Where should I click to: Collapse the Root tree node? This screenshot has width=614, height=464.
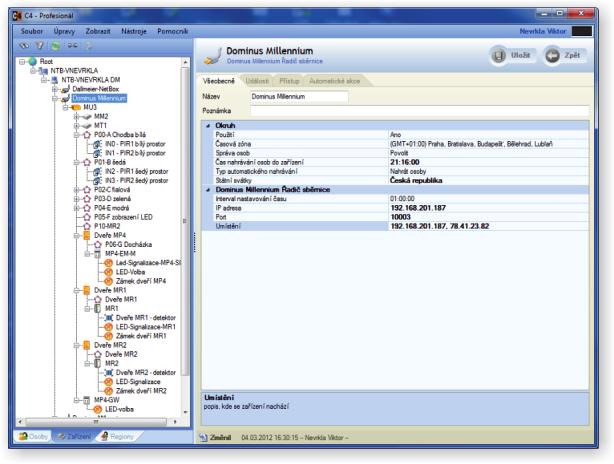pyautogui.click(x=22, y=61)
